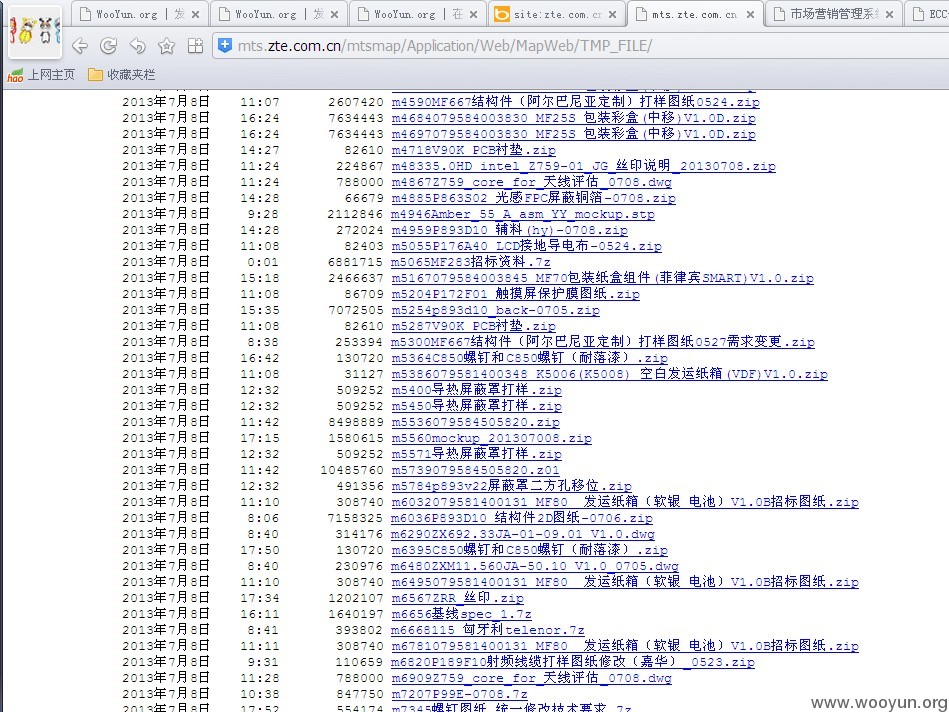Screen dimensions: 949x712
Task: Open m5300MF667结构件 需求变更.zip link
Action: point(603,342)
